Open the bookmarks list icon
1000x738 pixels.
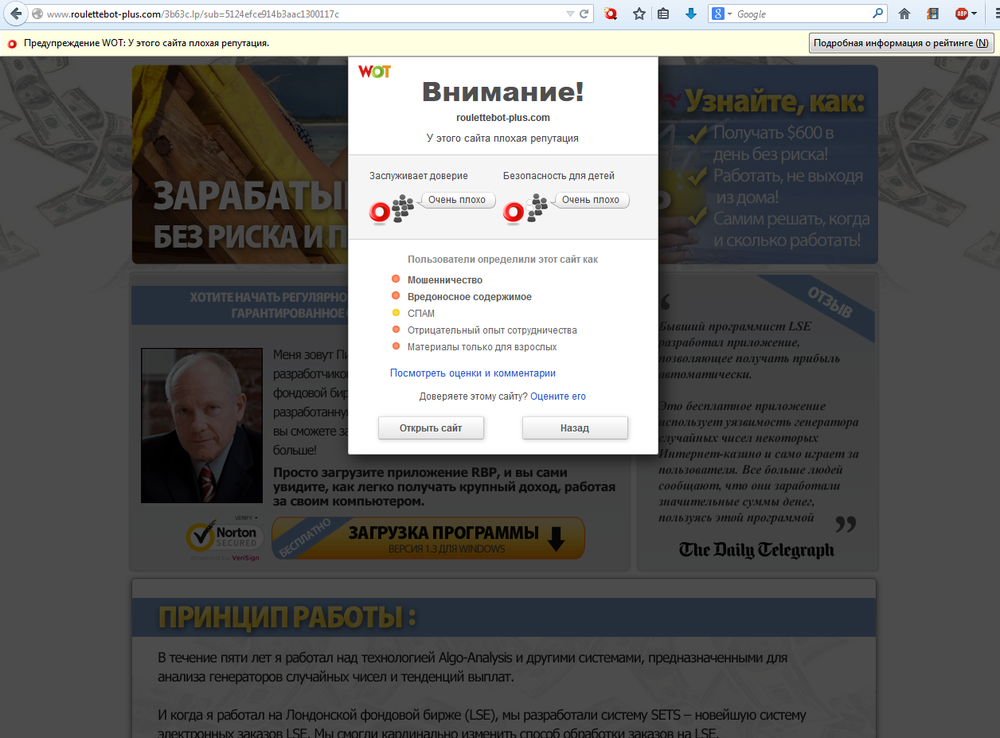click(664, 14)
